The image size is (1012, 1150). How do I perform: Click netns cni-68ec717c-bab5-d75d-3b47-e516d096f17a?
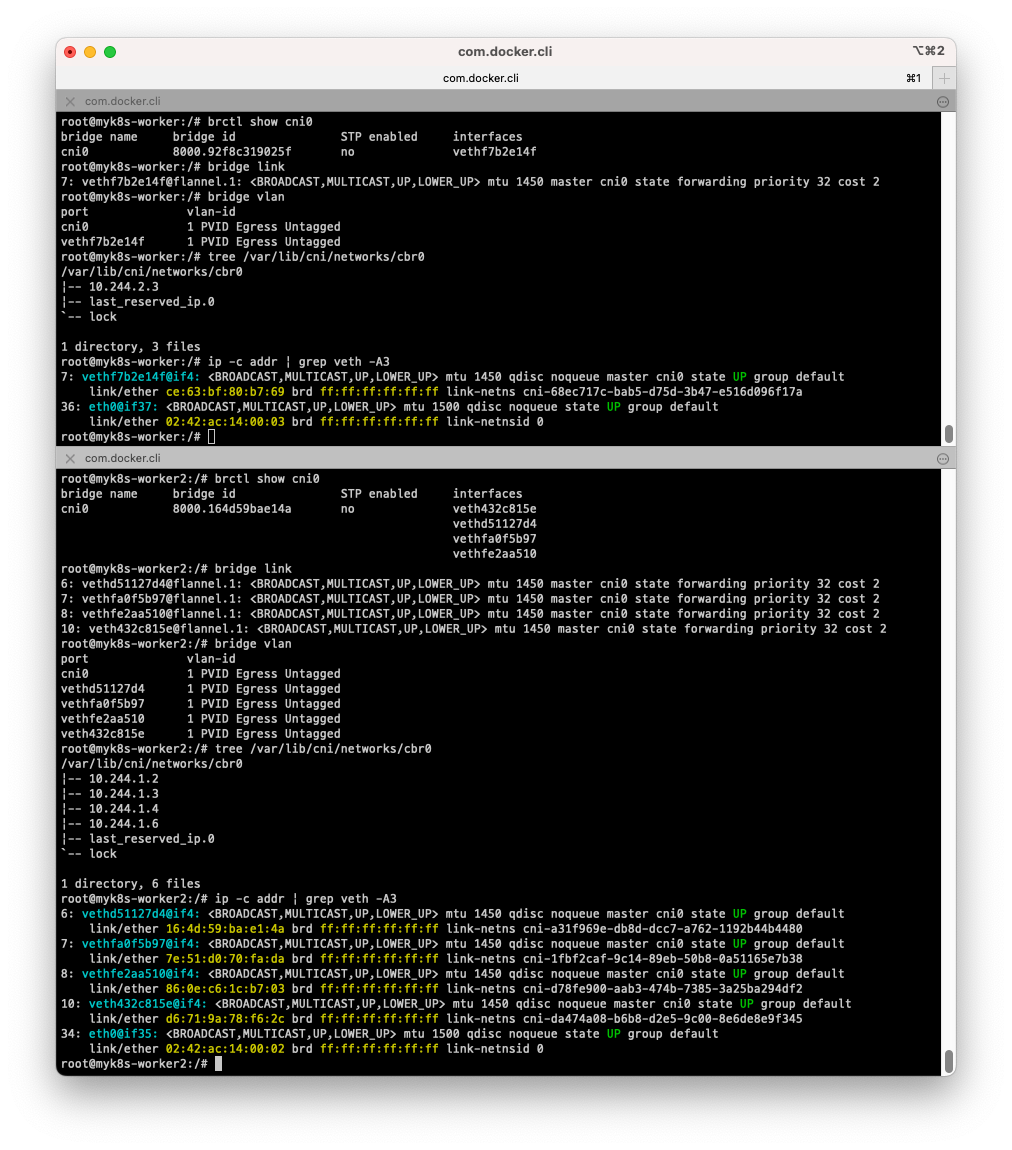coord(662,392)
